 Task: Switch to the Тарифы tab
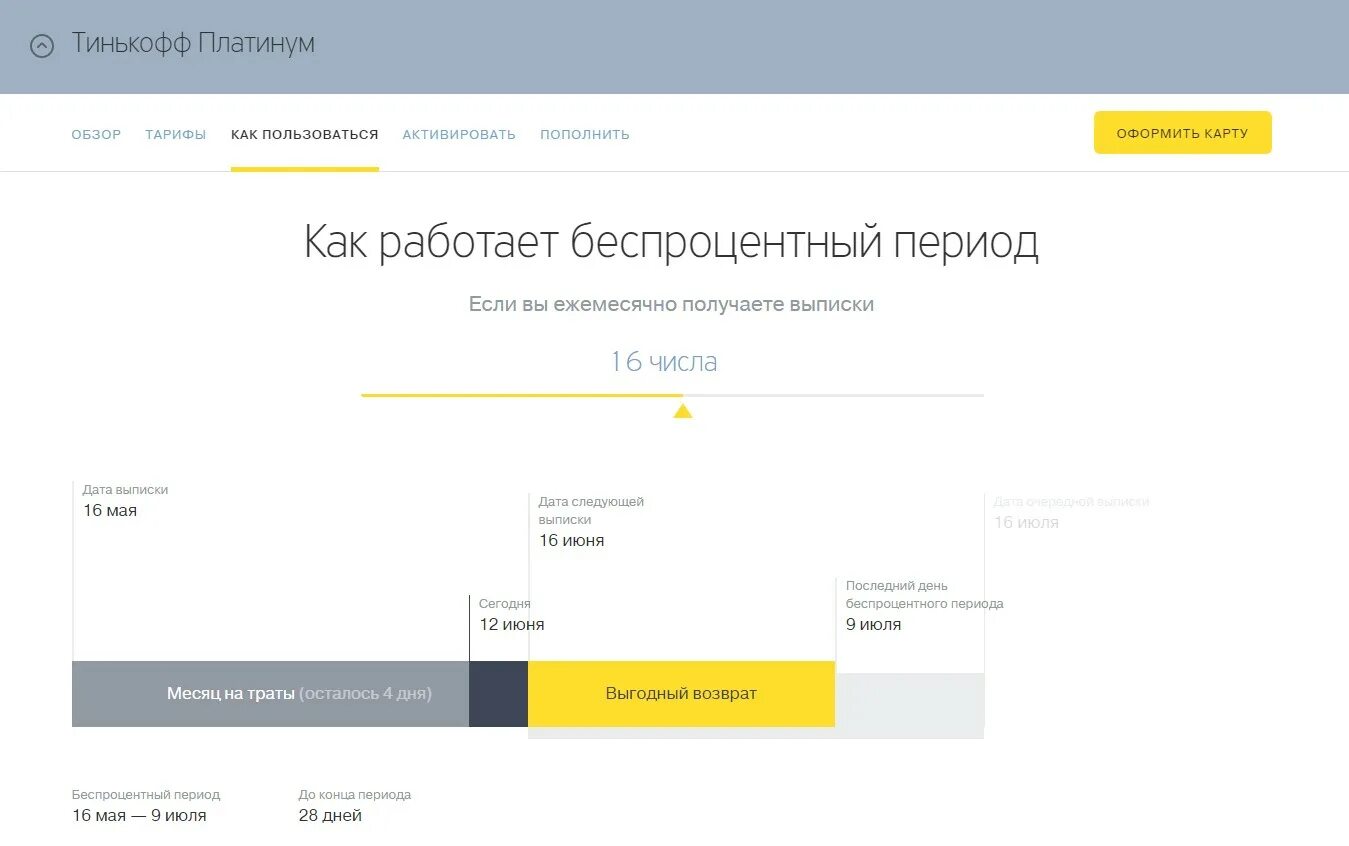click(176, 134)
